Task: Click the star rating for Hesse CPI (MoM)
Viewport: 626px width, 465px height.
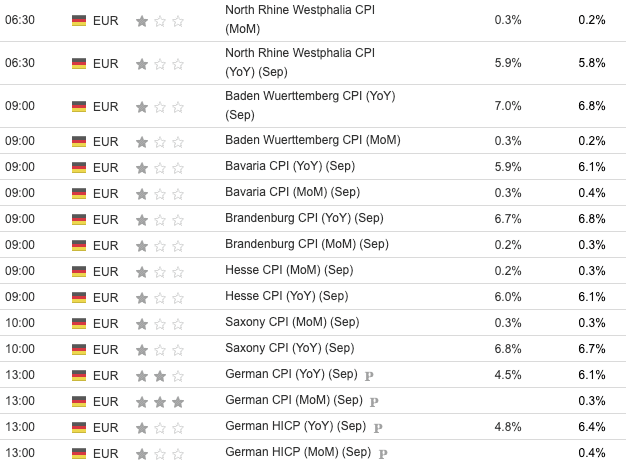Action: point(159,271)
